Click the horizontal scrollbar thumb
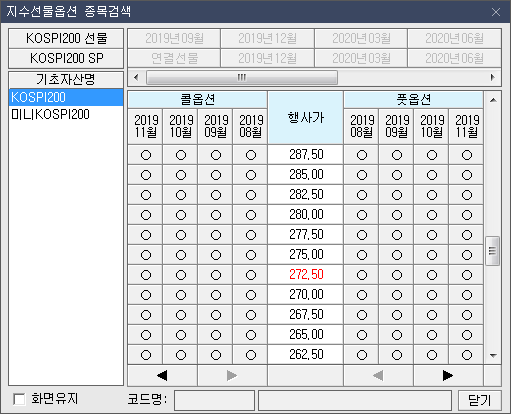The height and width of the screenshot is (414, 511). click(242, 78)
